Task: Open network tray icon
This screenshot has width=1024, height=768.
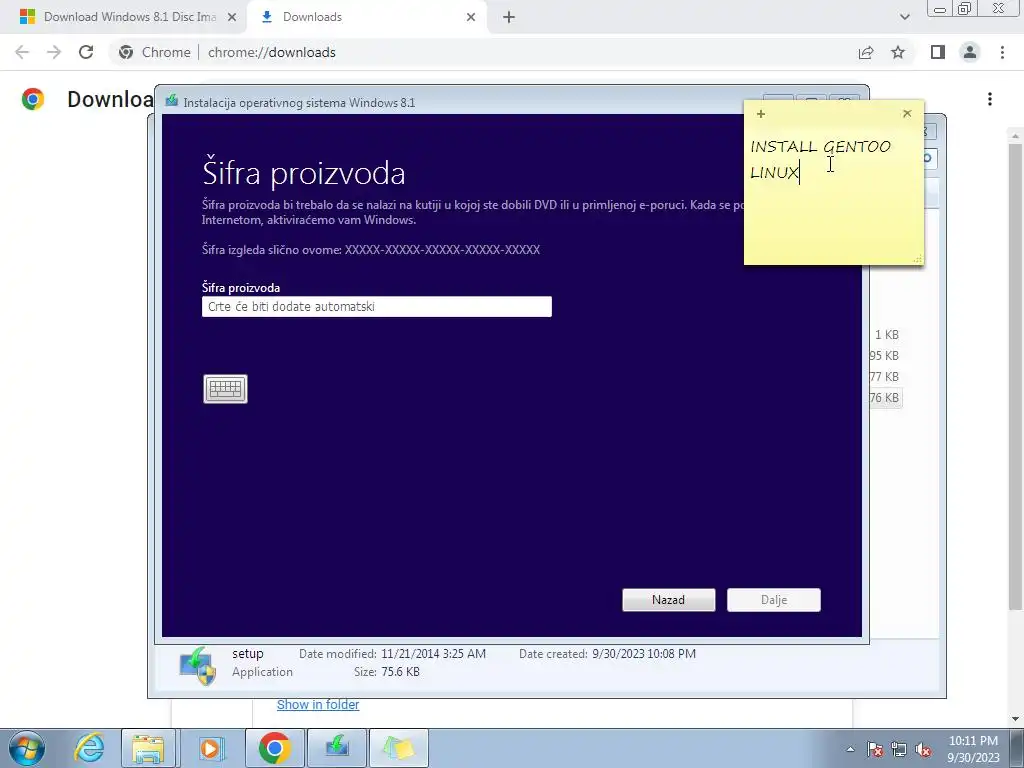Action: point(899,749)
